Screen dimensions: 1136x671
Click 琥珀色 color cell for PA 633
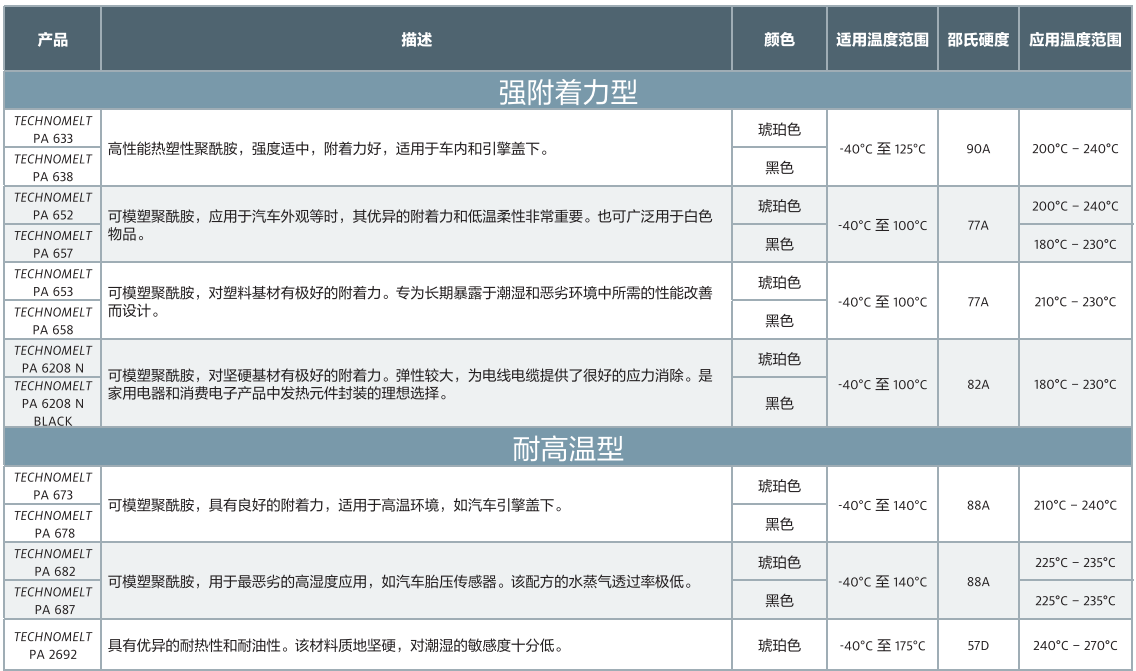(x=780, y=129)
